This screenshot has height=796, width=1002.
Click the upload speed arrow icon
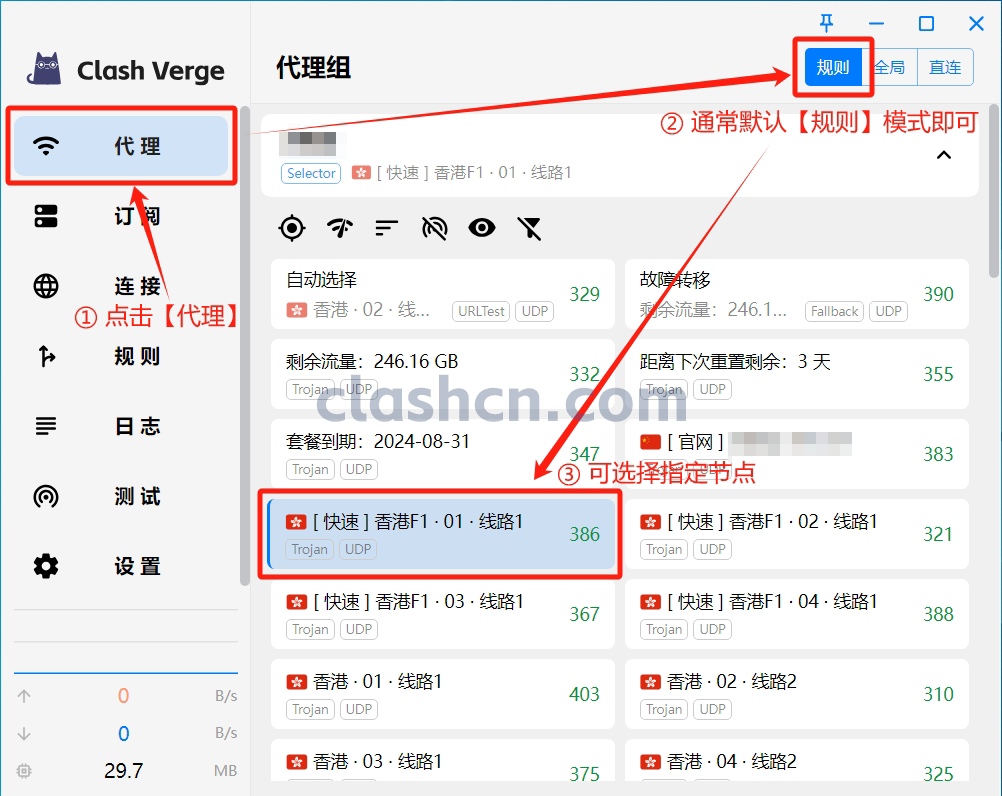coord(24,696)
